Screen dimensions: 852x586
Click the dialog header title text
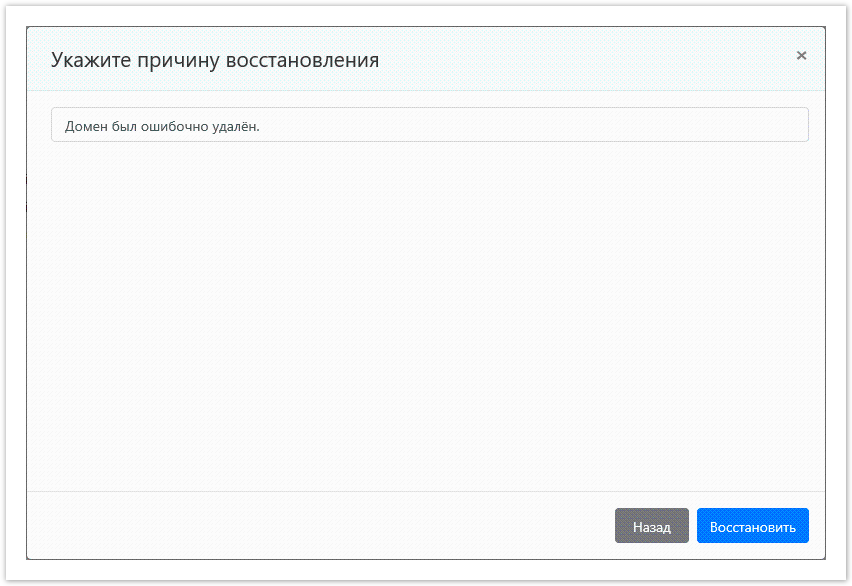[216, 60]
